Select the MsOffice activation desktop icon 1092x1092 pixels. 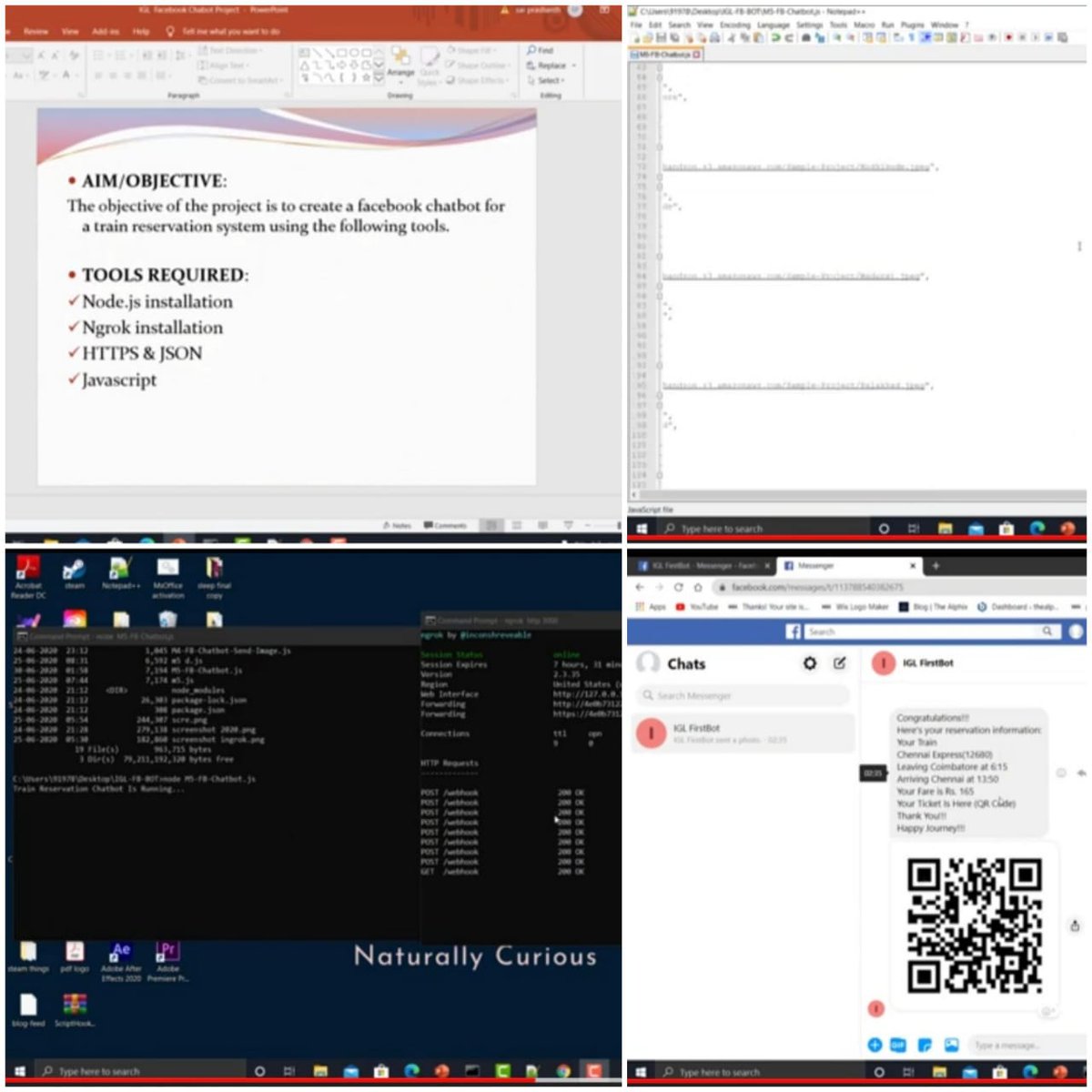(x=167, y=578)
